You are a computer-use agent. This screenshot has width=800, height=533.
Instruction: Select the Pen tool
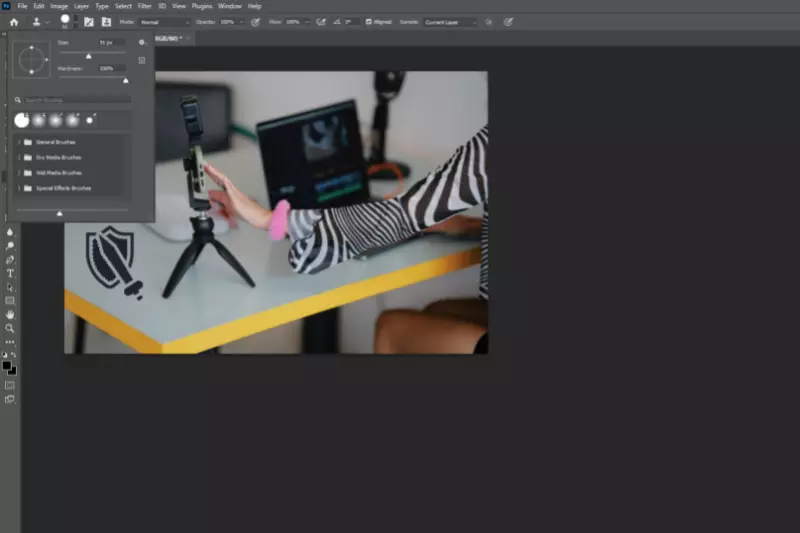pos(10,260)
